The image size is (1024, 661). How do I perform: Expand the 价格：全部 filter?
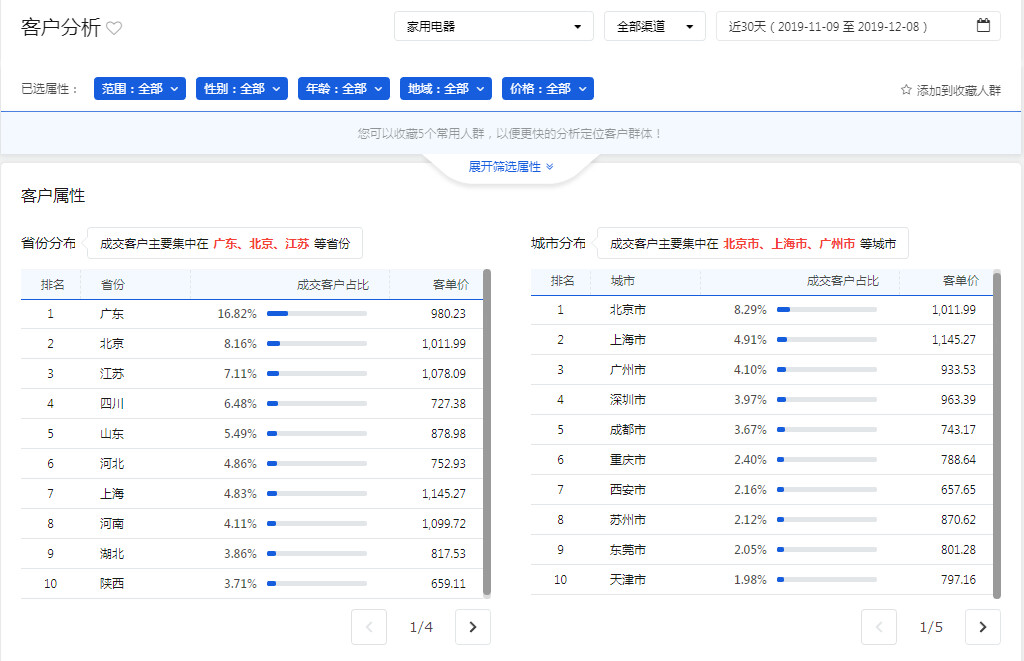[x=548, y=89]
